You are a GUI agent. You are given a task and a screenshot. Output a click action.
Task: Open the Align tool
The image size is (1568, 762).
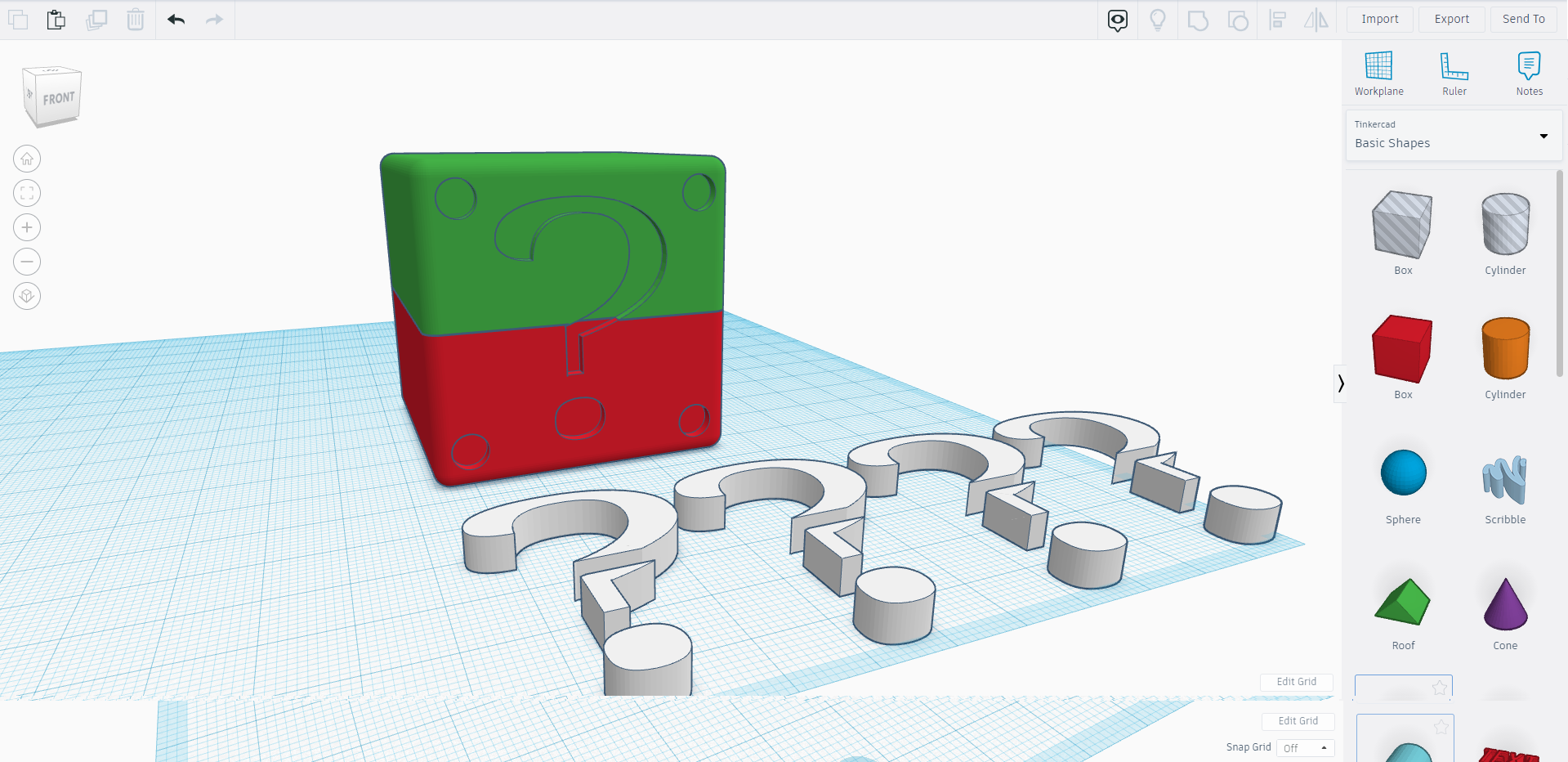(x=1278, y=20)
